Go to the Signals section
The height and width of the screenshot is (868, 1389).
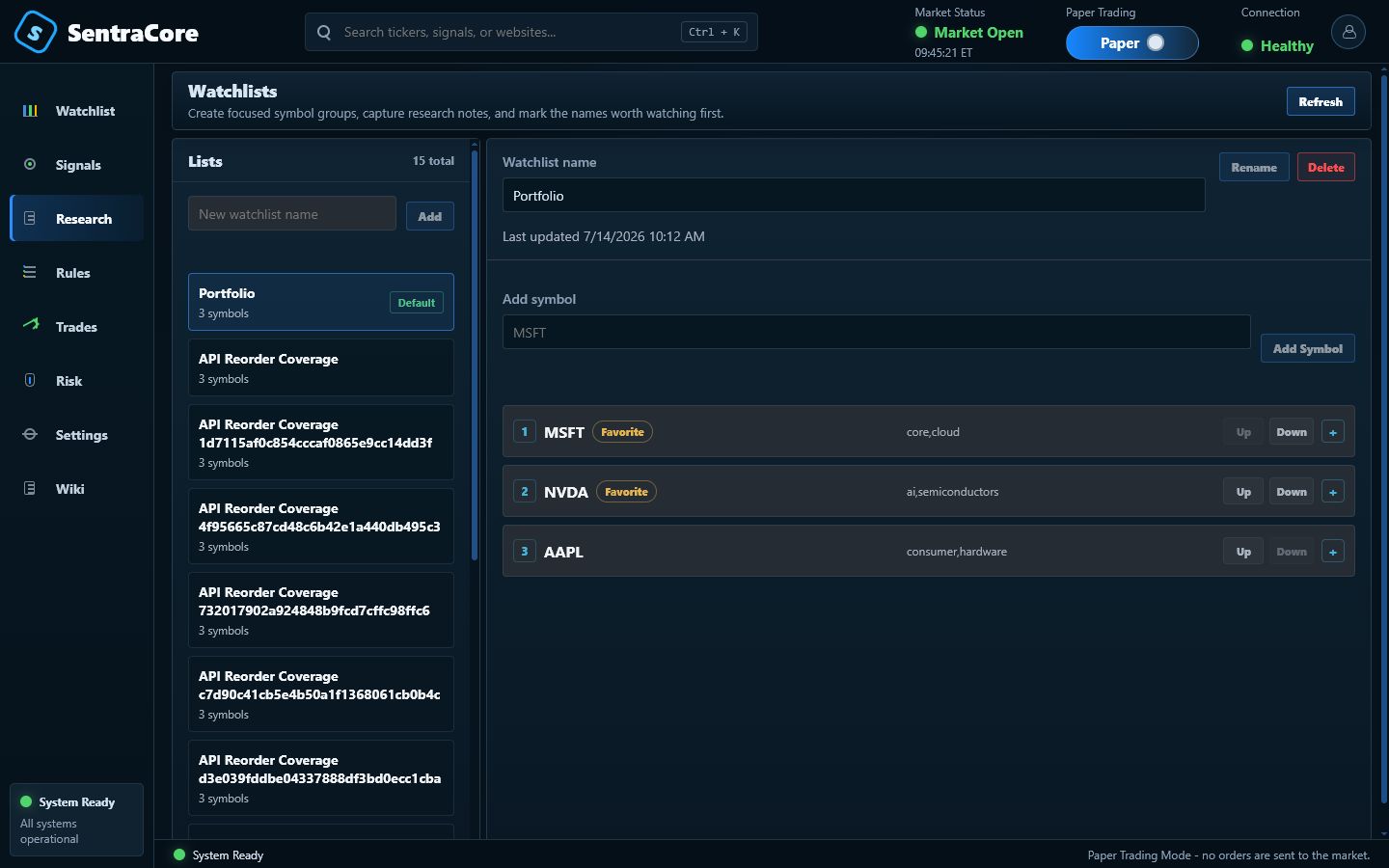77,165
